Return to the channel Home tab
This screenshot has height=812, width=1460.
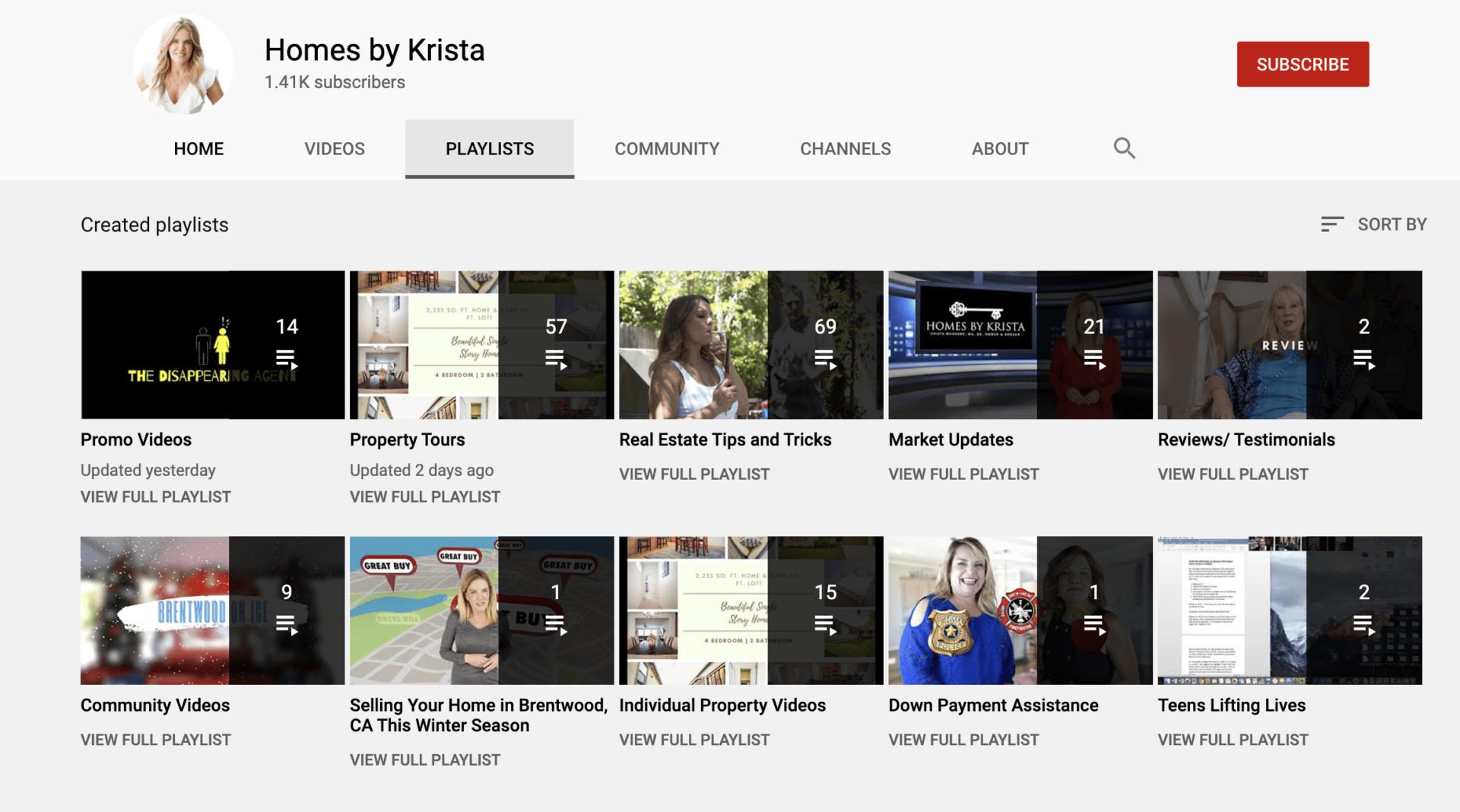[x=198, y=149]
